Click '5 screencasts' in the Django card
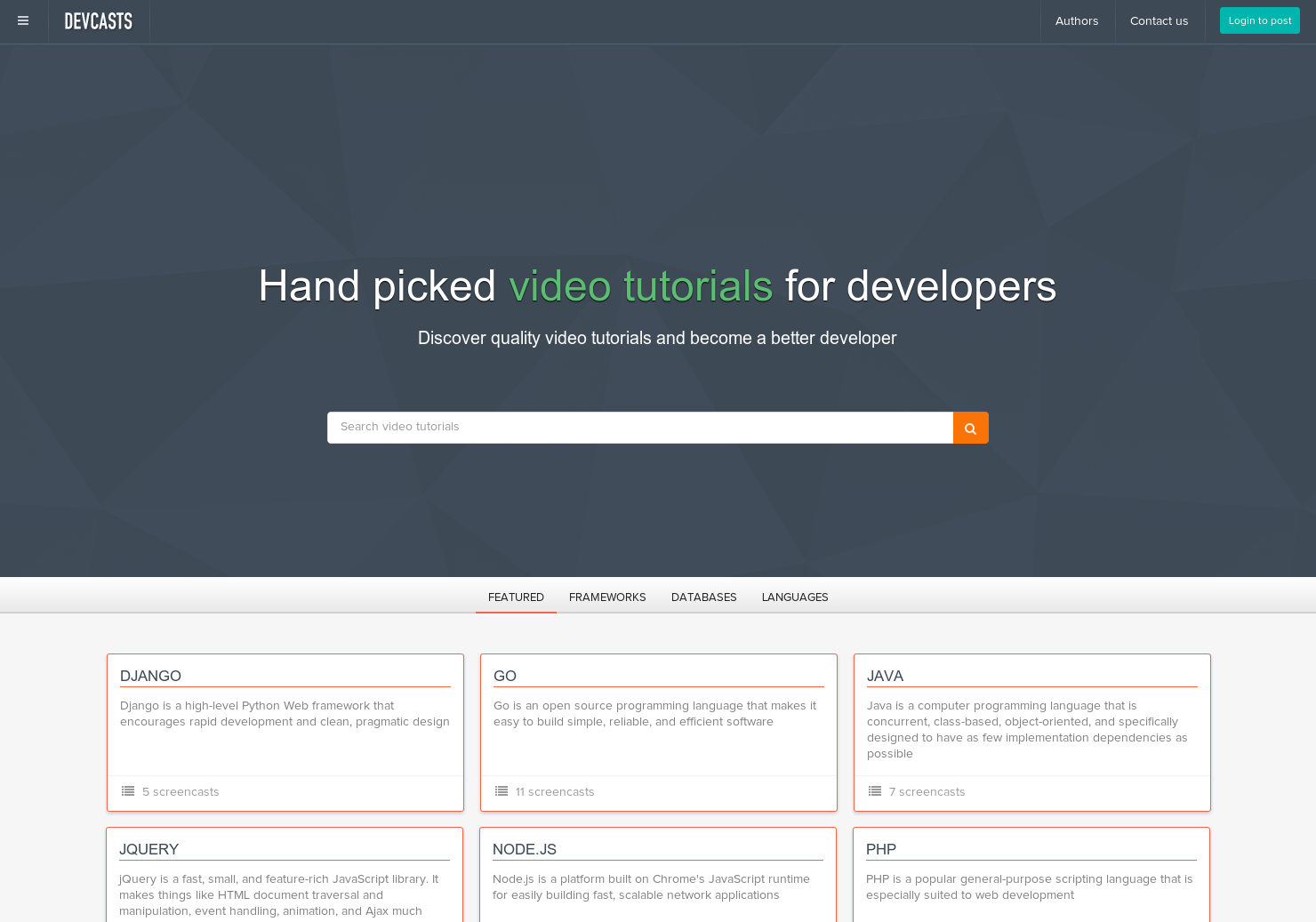 (x=181, y=791)
